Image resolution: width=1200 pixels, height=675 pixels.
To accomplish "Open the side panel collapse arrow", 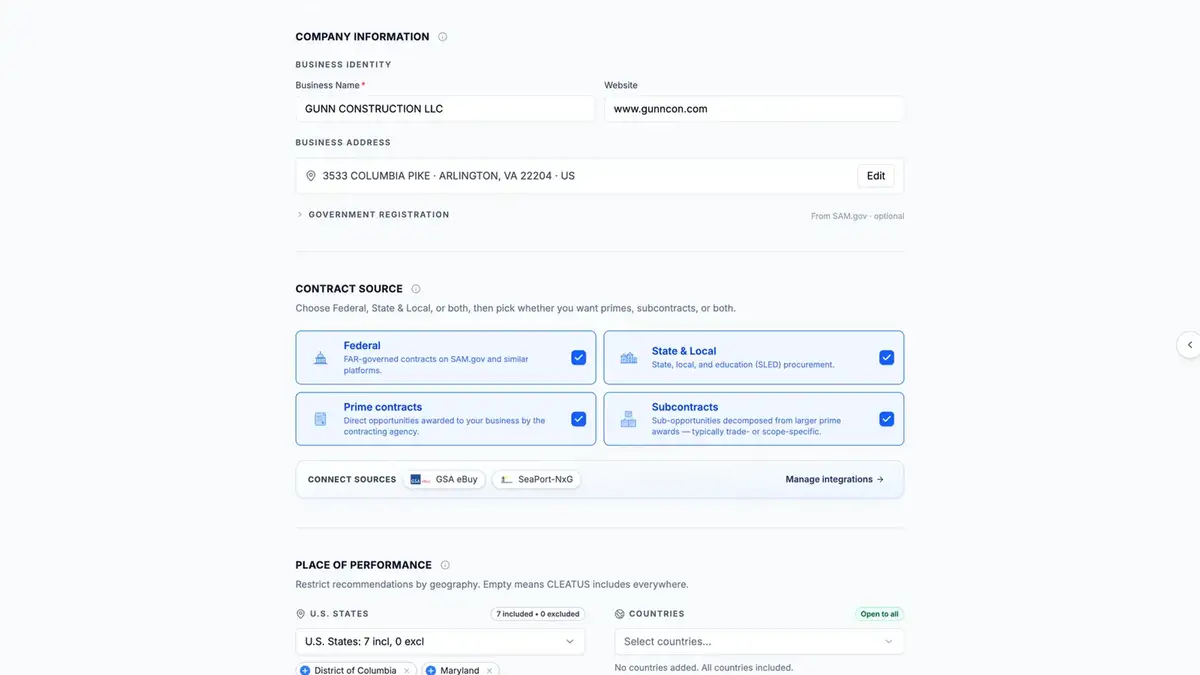I will (1189, 344).
